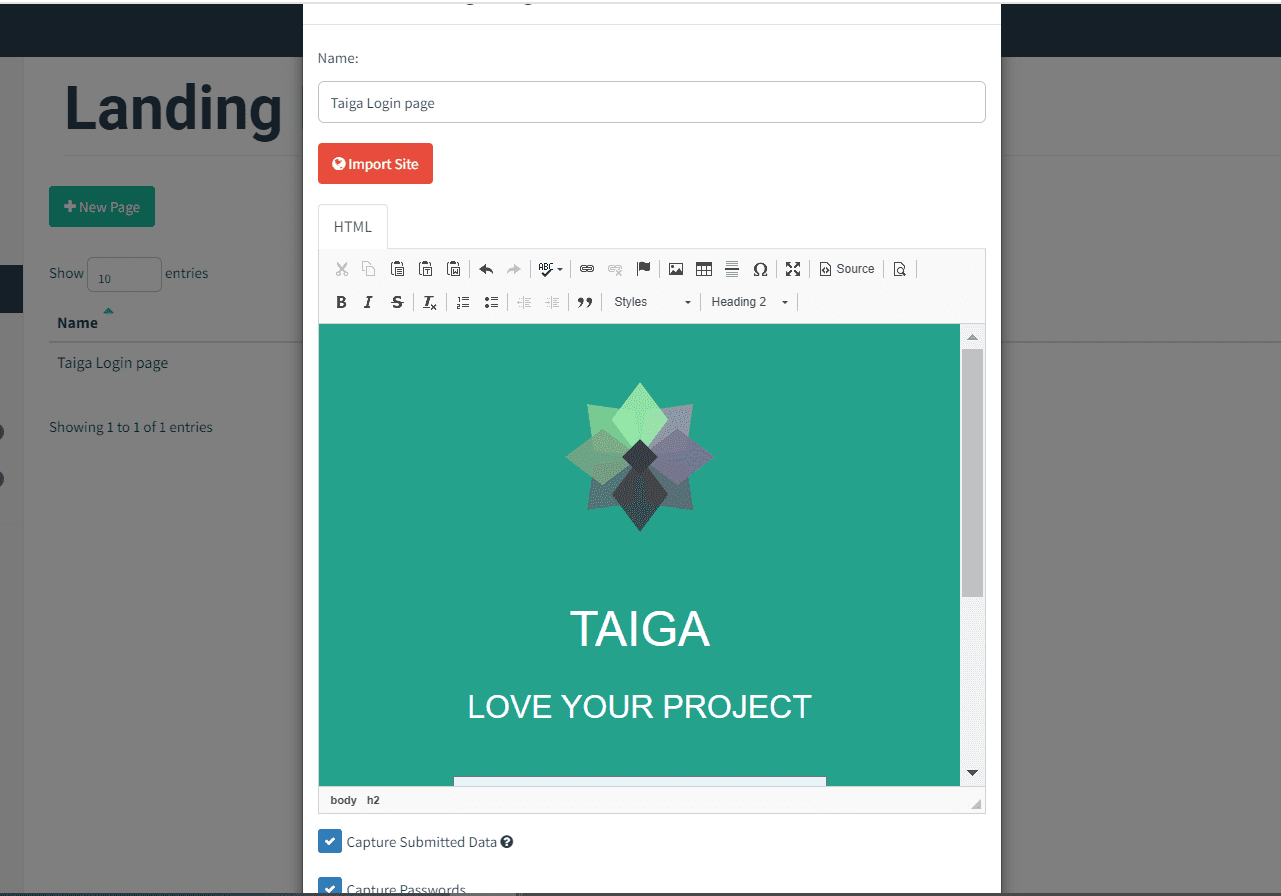The height and width of the screenshot is (896, 1281).
Task: Toggle strikethrough formatting
Action: pyautogui.click(x=397, y=302)
